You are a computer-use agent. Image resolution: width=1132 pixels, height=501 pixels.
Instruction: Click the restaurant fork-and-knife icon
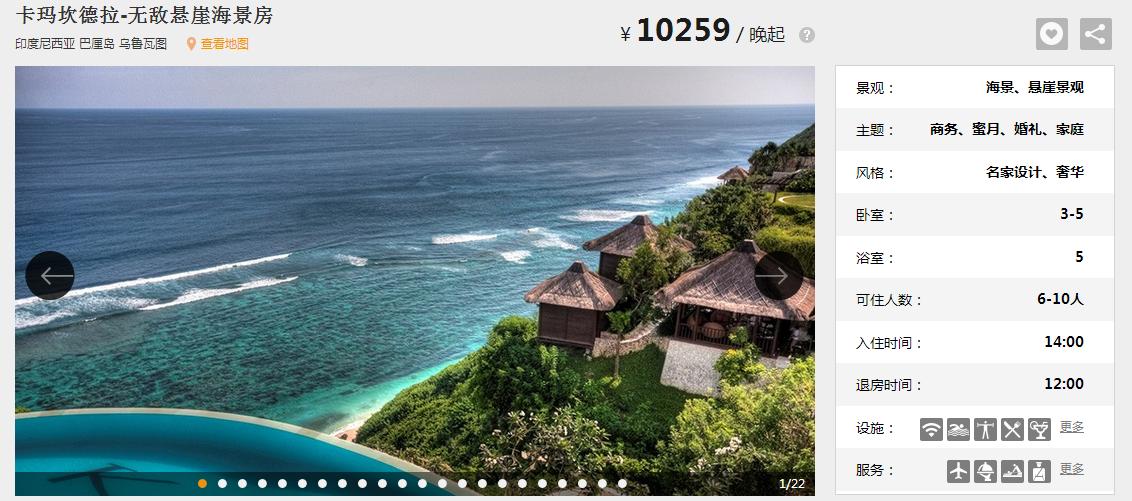pyautogui.click(x=1012, y=429)
